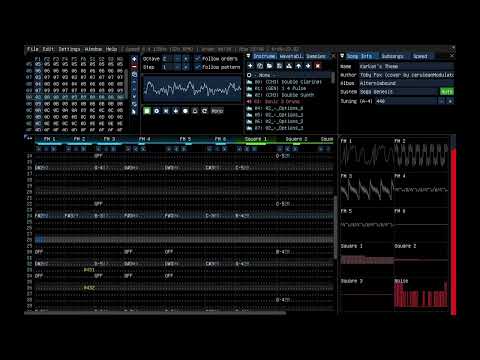
Task: Duplicate the selected instrument
Action: pos(260,66)
